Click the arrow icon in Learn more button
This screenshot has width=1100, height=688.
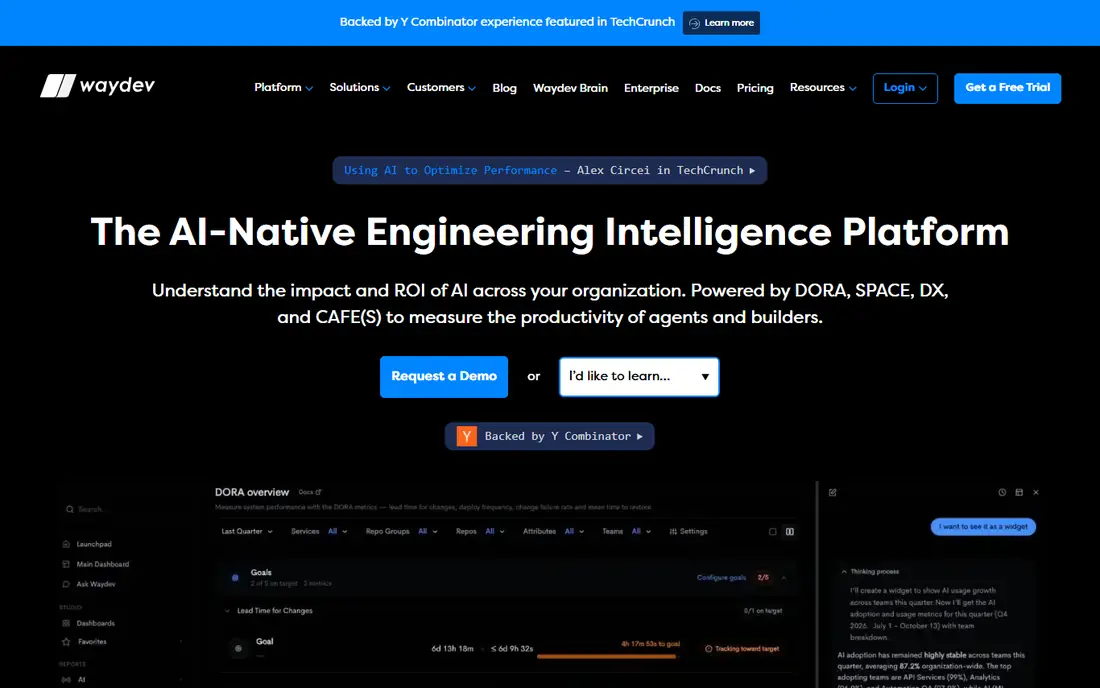(695, 23)
